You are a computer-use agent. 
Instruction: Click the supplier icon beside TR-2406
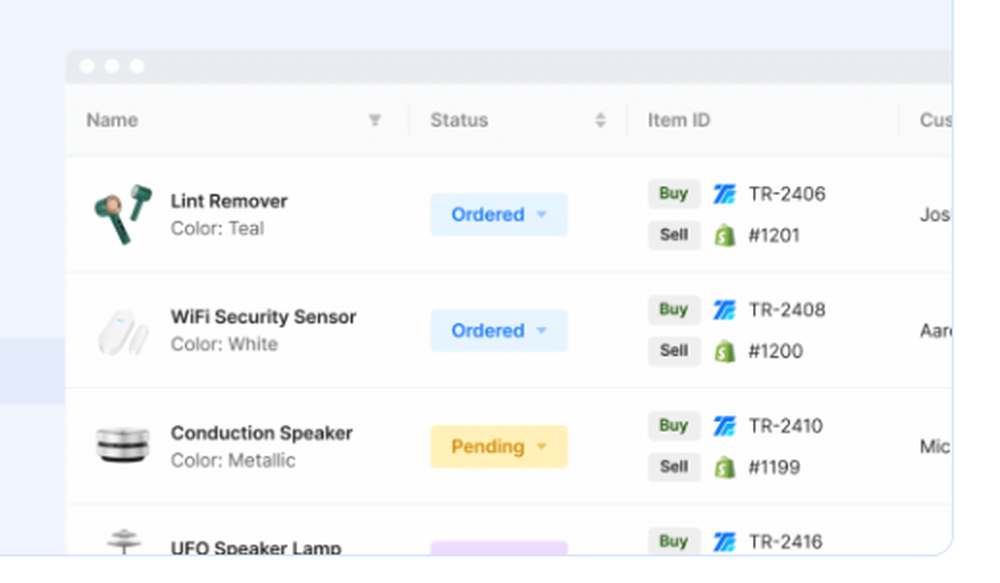(724, 194)
